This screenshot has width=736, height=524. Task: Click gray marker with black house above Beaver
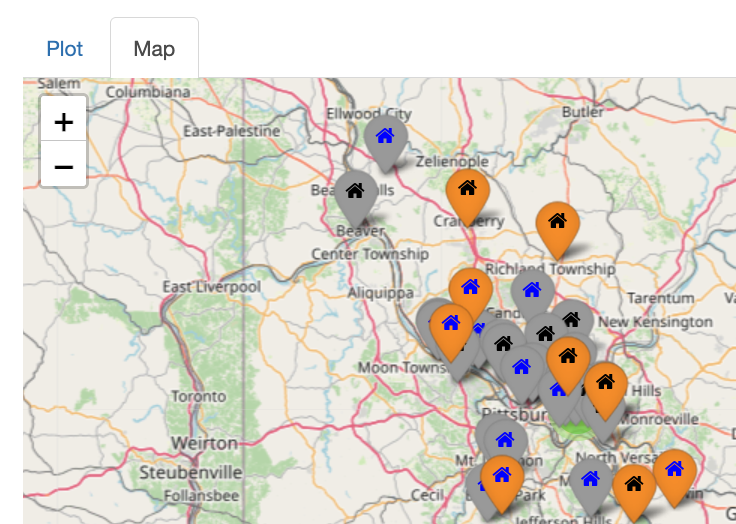(x=356, y=197)
